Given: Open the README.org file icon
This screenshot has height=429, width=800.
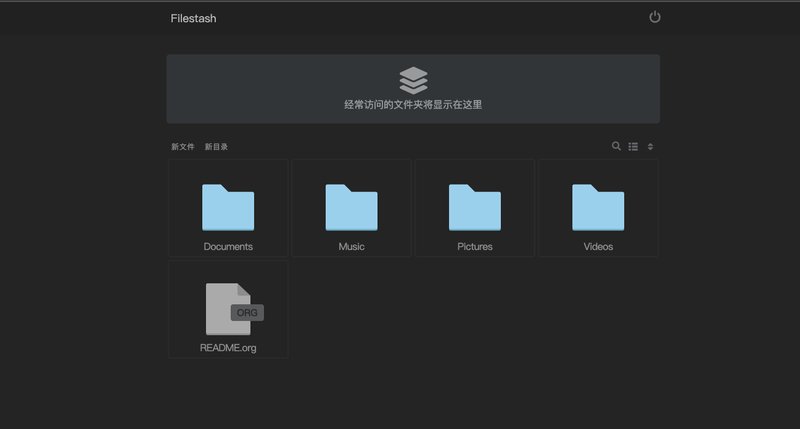Looking at the screenshot, I should [228, 309].
